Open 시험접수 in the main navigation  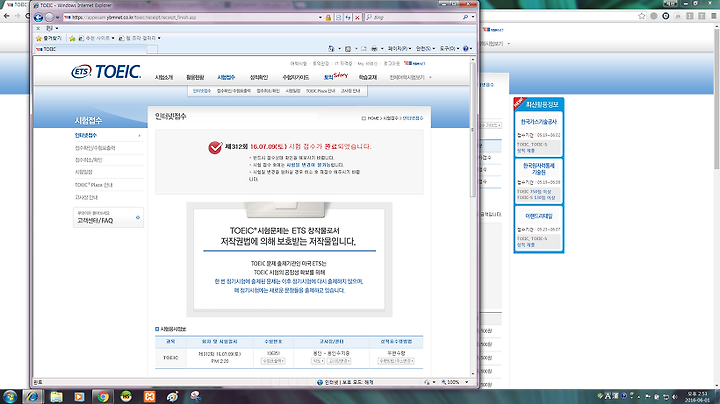pos(226,78)
